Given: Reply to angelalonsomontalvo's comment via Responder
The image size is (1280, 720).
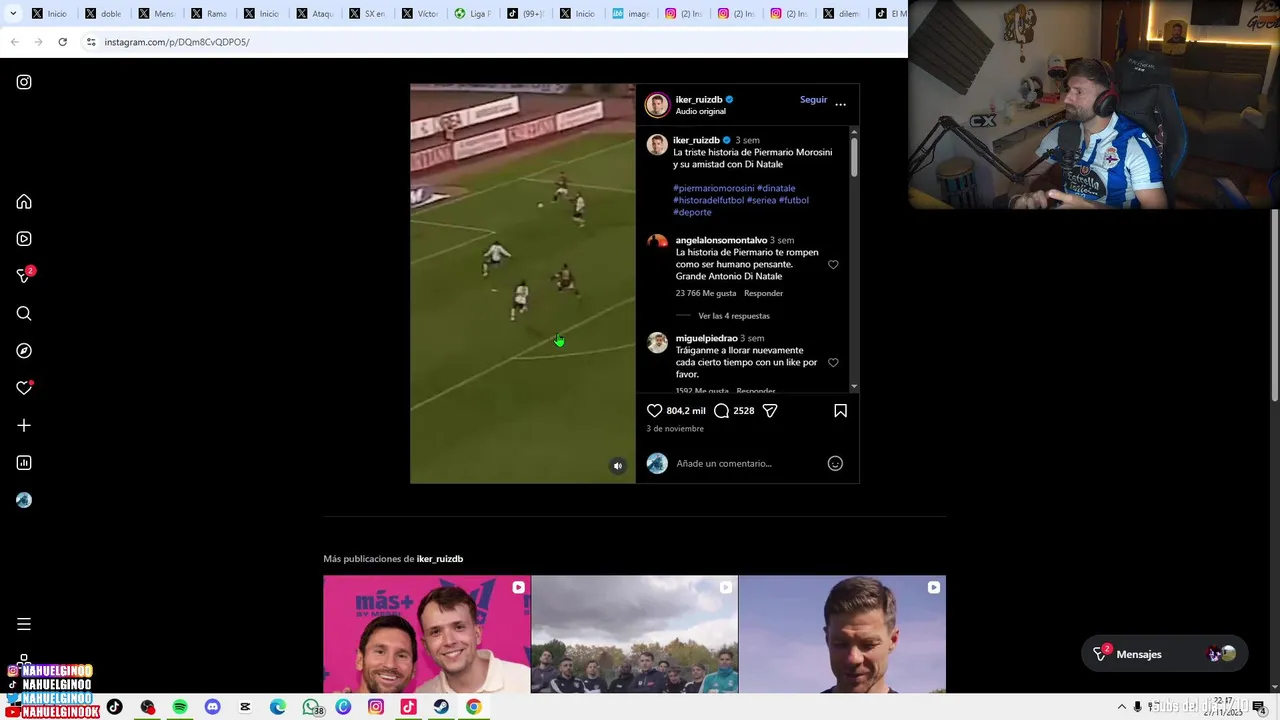Looking at the screenshot, I should (x=763, y=293).
